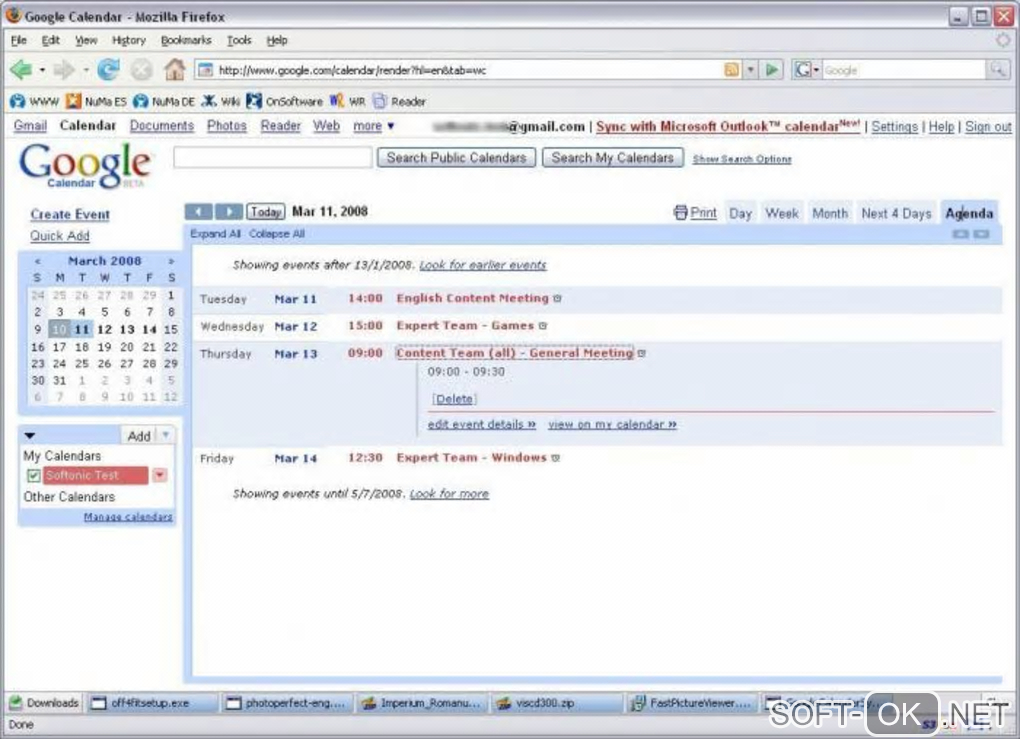Open the OnSoftware bookmark
1020x739 pixels.
point(284,101)
